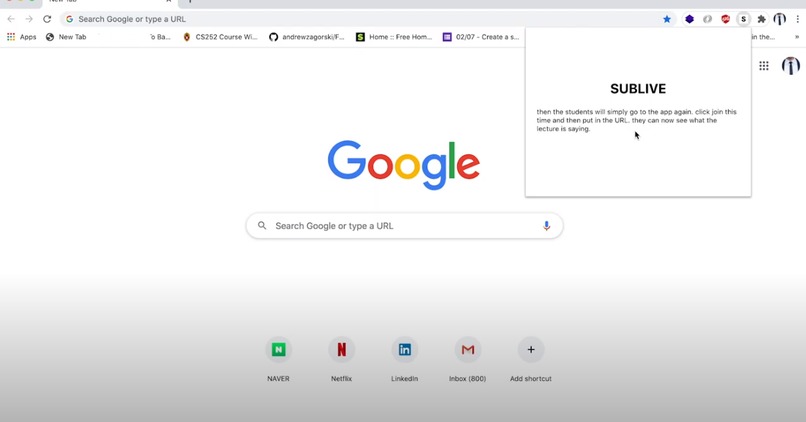The image size is (806, 422).
Task: Open the 02/07 - Create a s... bookmark
Action: [481, 37]
